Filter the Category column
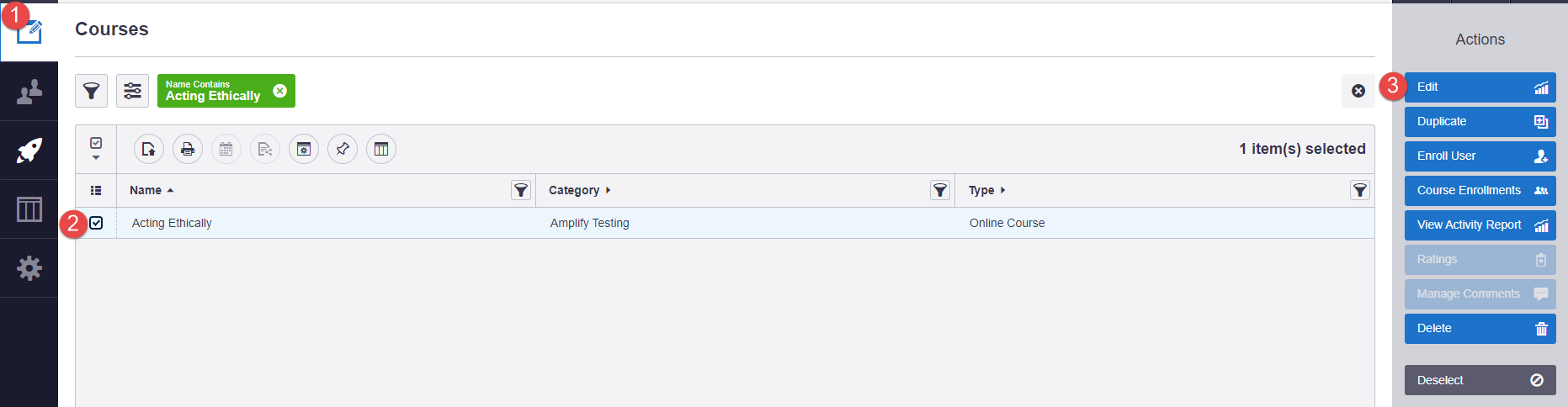The image size is (1568, 407). point(940,190)
